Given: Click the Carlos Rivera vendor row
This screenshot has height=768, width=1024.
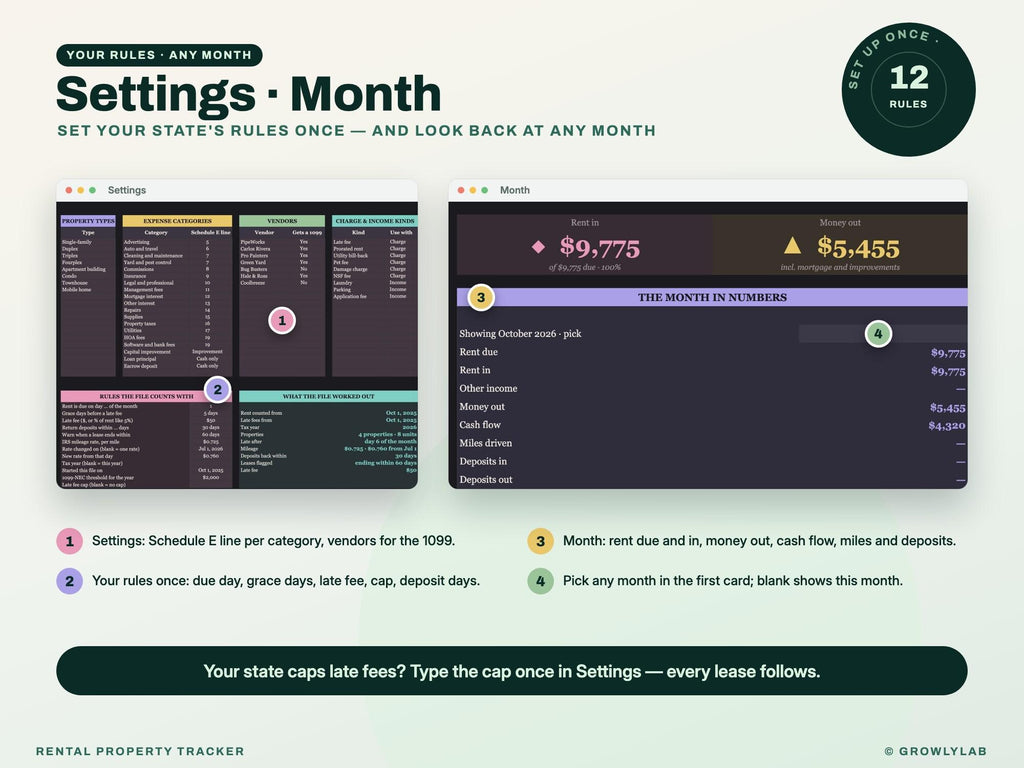Looking at the screenshot, I should 255,249.
